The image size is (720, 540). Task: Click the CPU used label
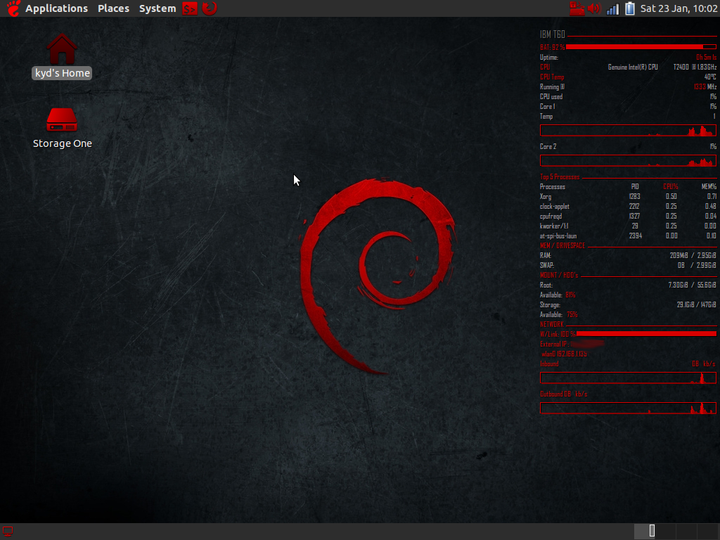coord(551,97)
